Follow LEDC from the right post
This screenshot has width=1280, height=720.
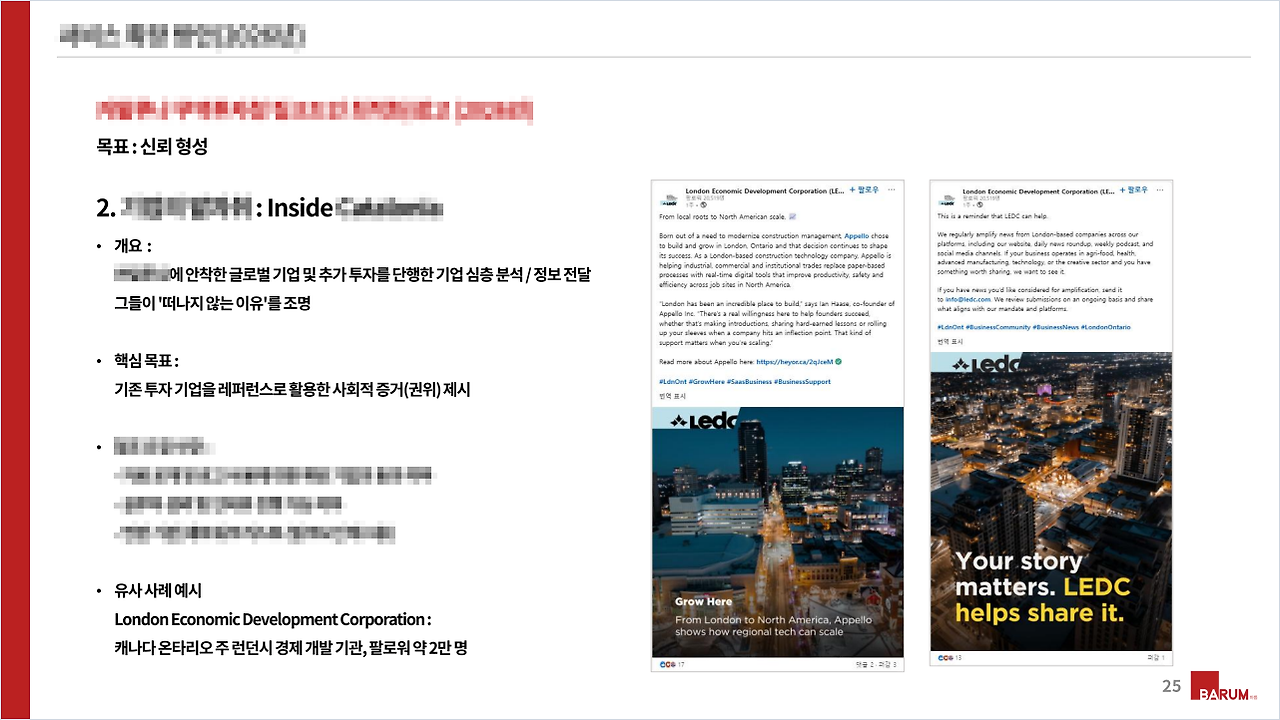[x=1134, y=189]
